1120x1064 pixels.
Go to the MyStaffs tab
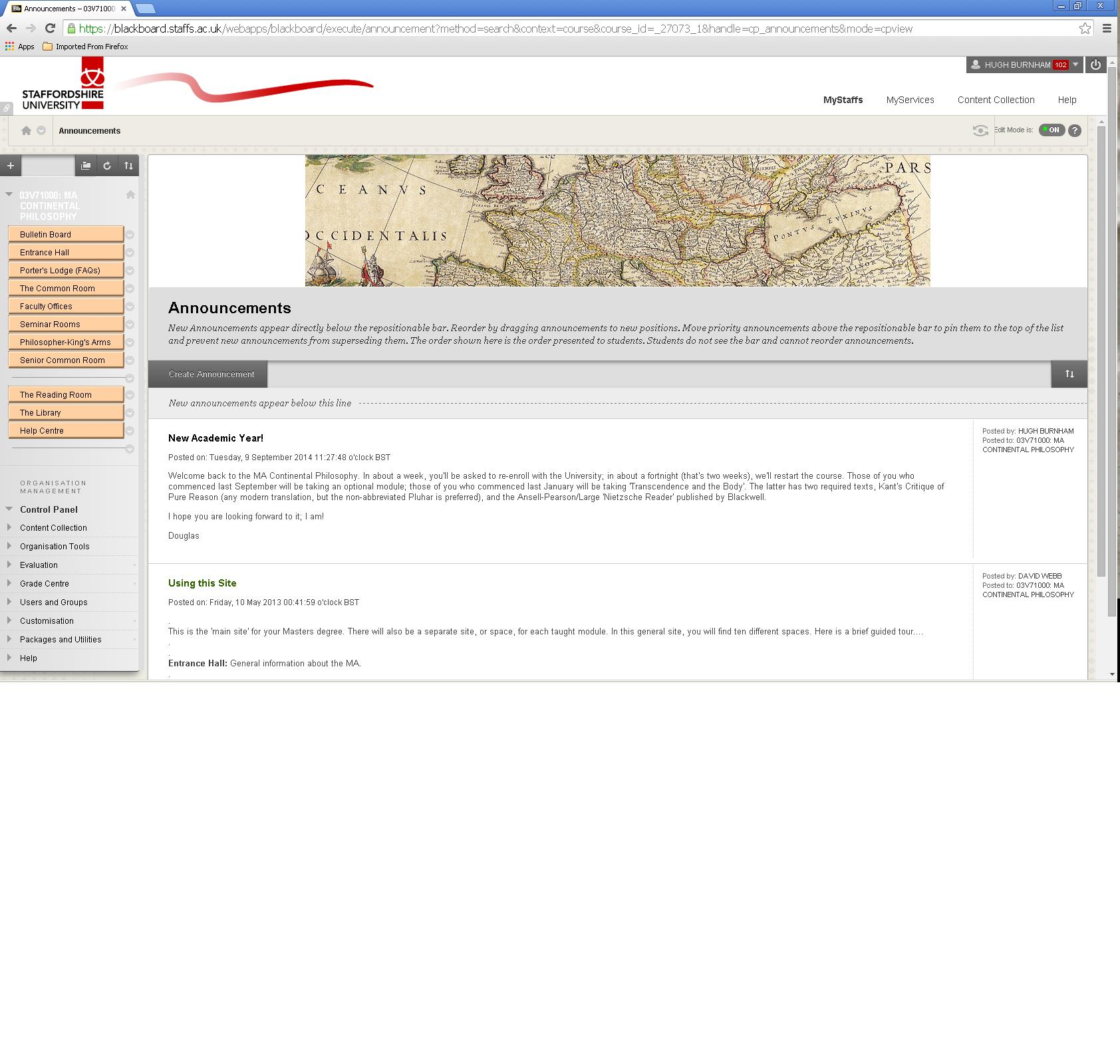click(x=843, y=100)
